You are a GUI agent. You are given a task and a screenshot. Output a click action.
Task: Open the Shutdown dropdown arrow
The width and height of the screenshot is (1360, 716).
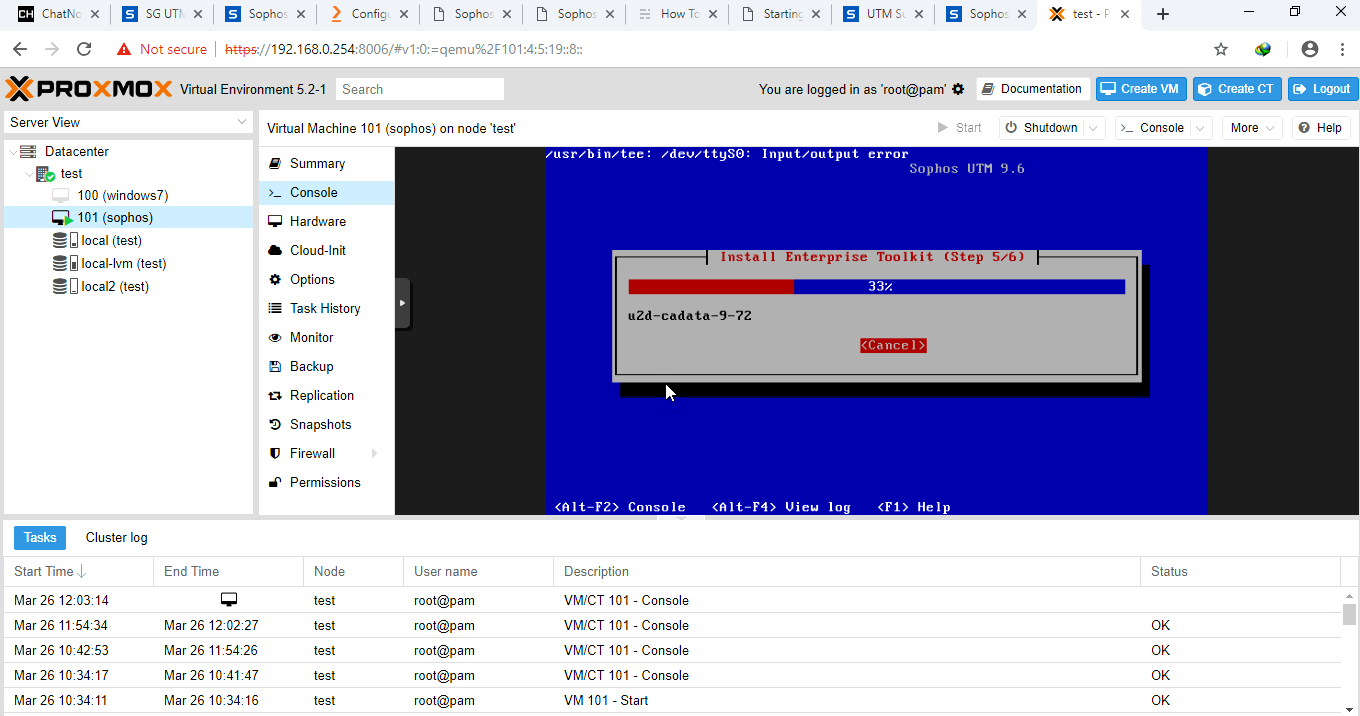pyautogui.click(x=1094, y=128)
